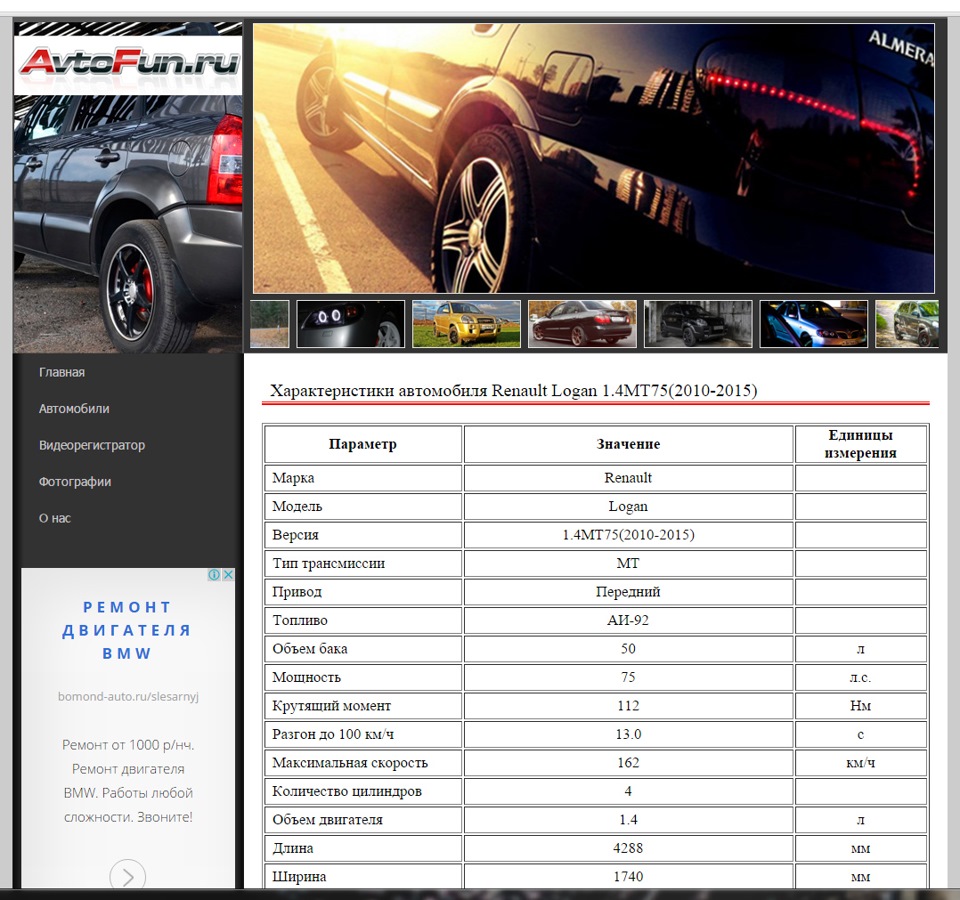Viewport: 960px width, 900px height.
Task: Click the value '75' for Мощность
Action: click(x=628, y=678)
